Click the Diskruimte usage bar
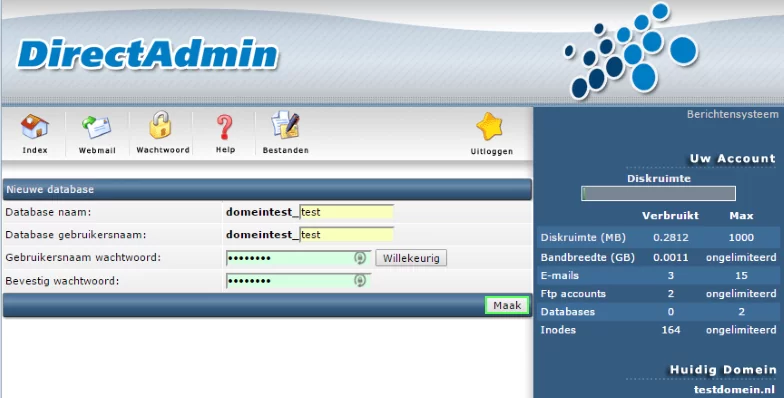This screenshot has width=784, height=398. point(658,194)
